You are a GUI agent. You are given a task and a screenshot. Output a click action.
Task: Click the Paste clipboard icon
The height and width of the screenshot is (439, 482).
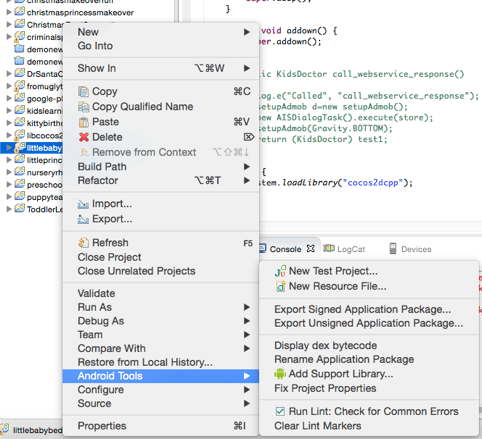83,122
